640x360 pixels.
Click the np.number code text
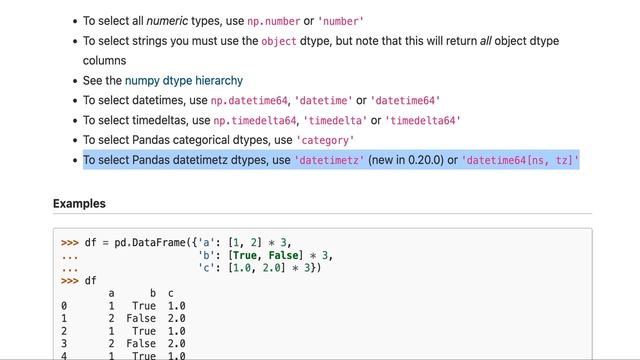pos(273,21)
